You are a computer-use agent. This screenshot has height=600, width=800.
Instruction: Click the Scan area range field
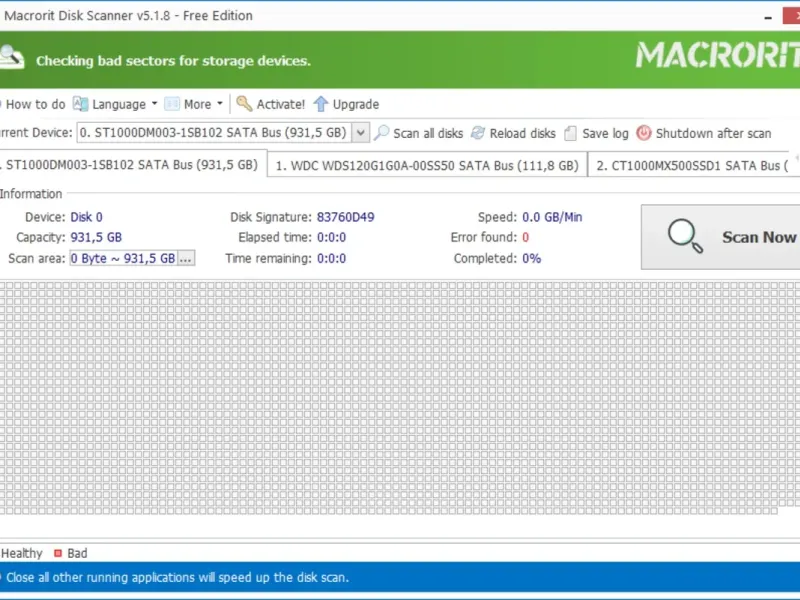coord(123,258)
